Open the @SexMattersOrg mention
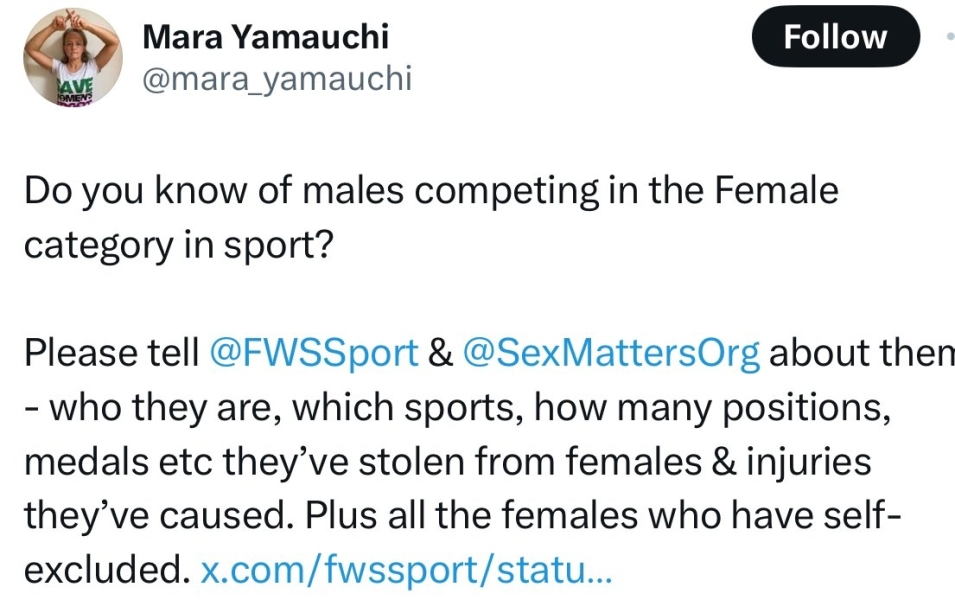 click(x=612, y=353)
